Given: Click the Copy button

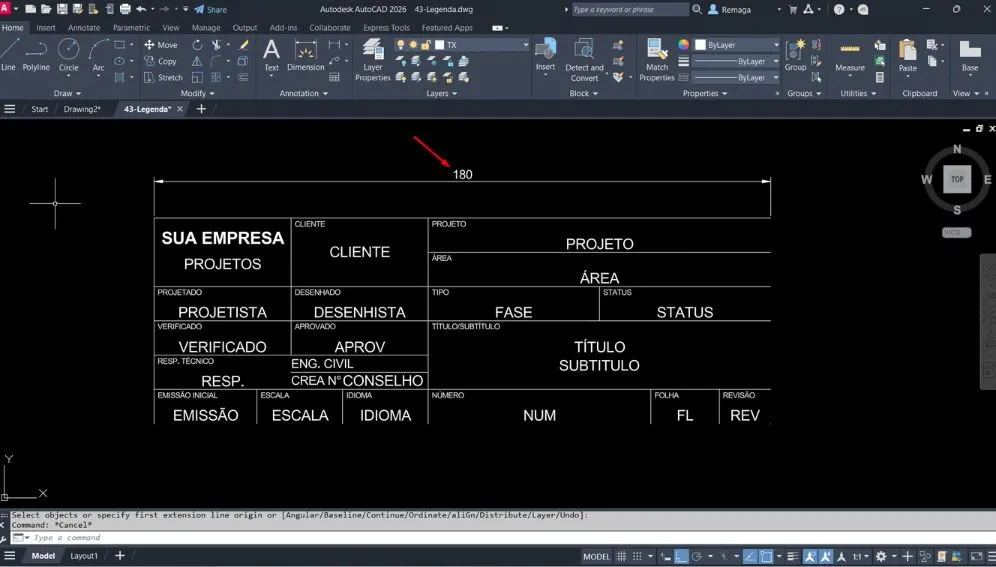Looking at the screenshot, I should click(x=161, y=61).
